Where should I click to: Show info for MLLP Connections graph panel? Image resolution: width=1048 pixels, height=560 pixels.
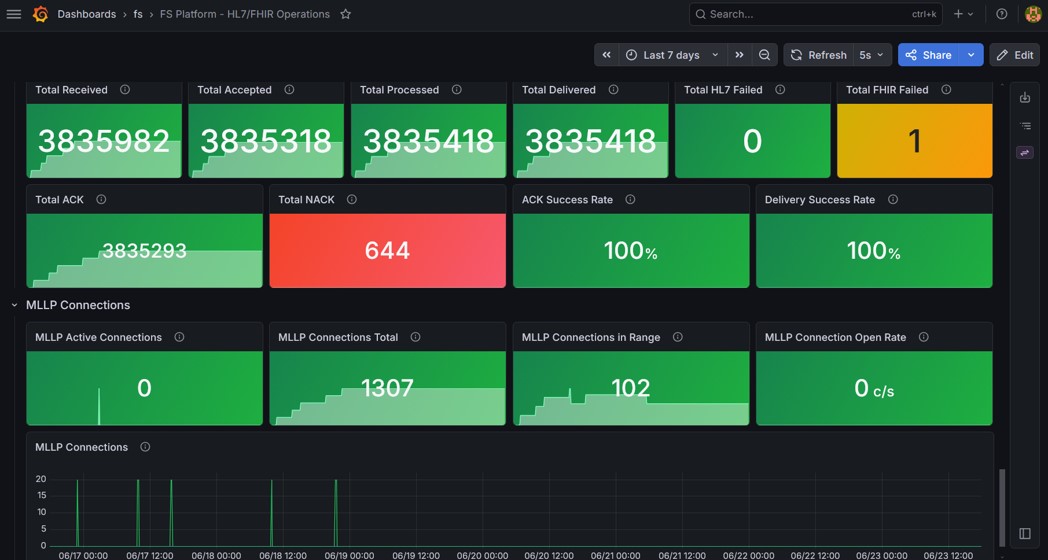(145, 447)
